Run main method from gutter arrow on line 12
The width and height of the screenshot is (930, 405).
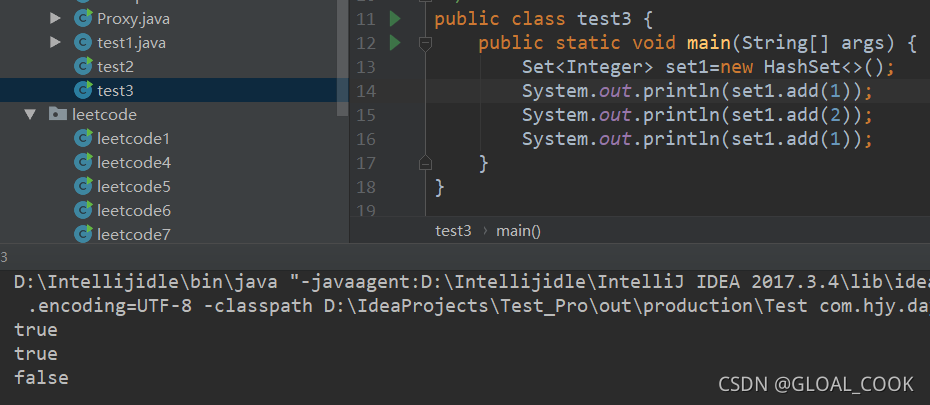(x=395, y=43)
